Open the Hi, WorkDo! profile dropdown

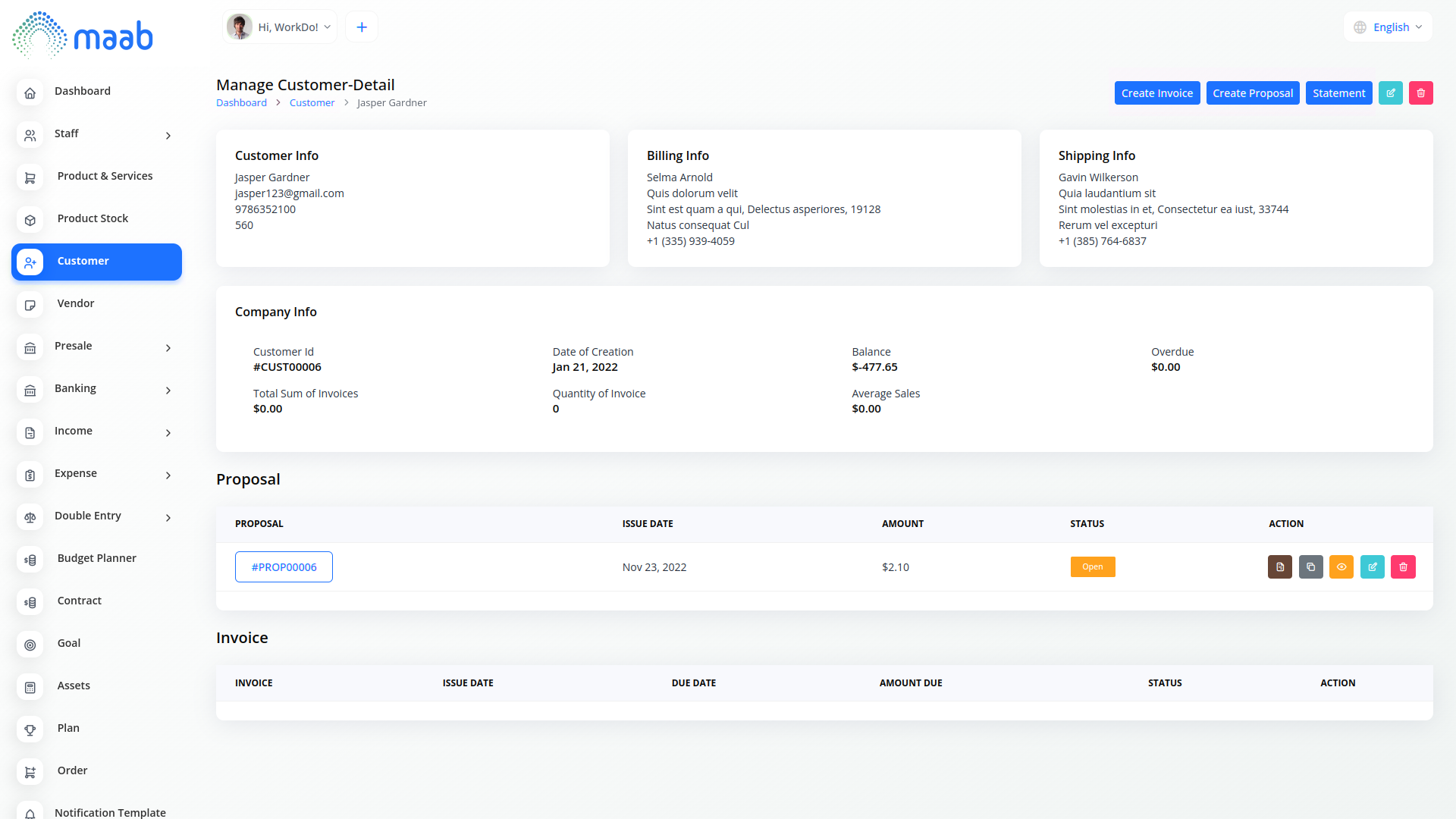281,27
